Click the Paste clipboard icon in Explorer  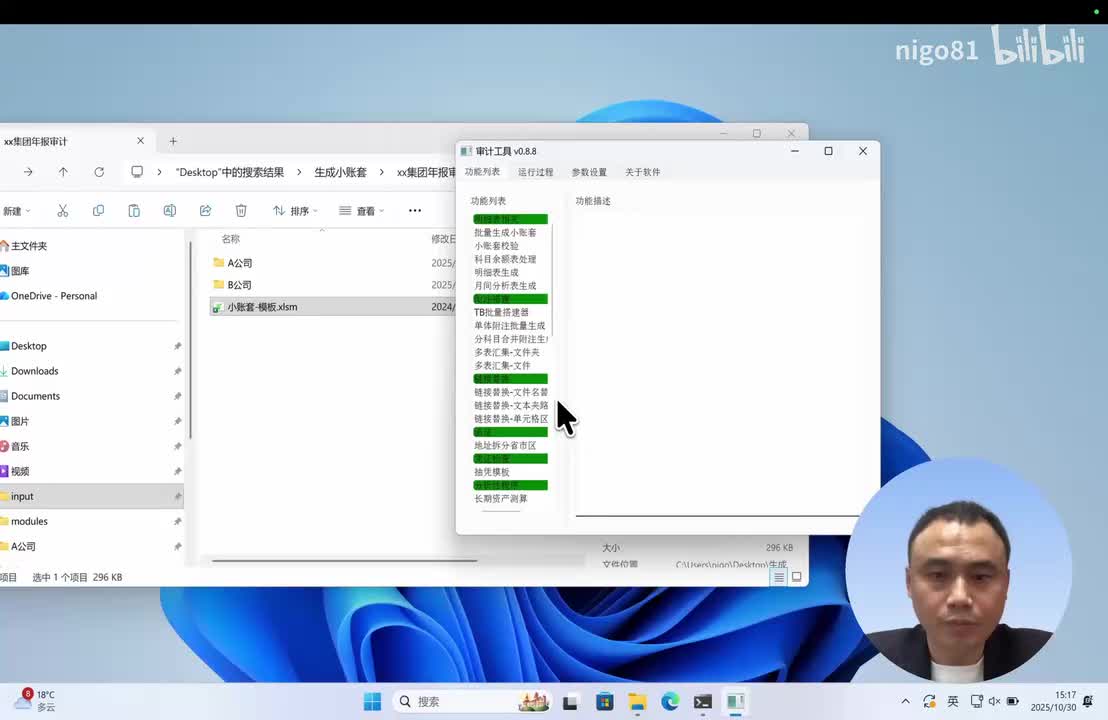pyautogui.click(x=134, y=211)
